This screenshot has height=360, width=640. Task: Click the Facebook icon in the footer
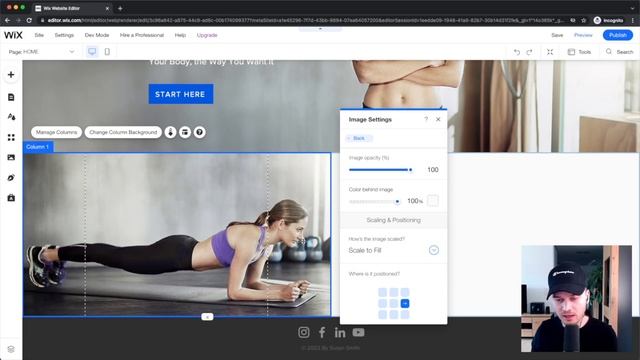tap(322, 332)
